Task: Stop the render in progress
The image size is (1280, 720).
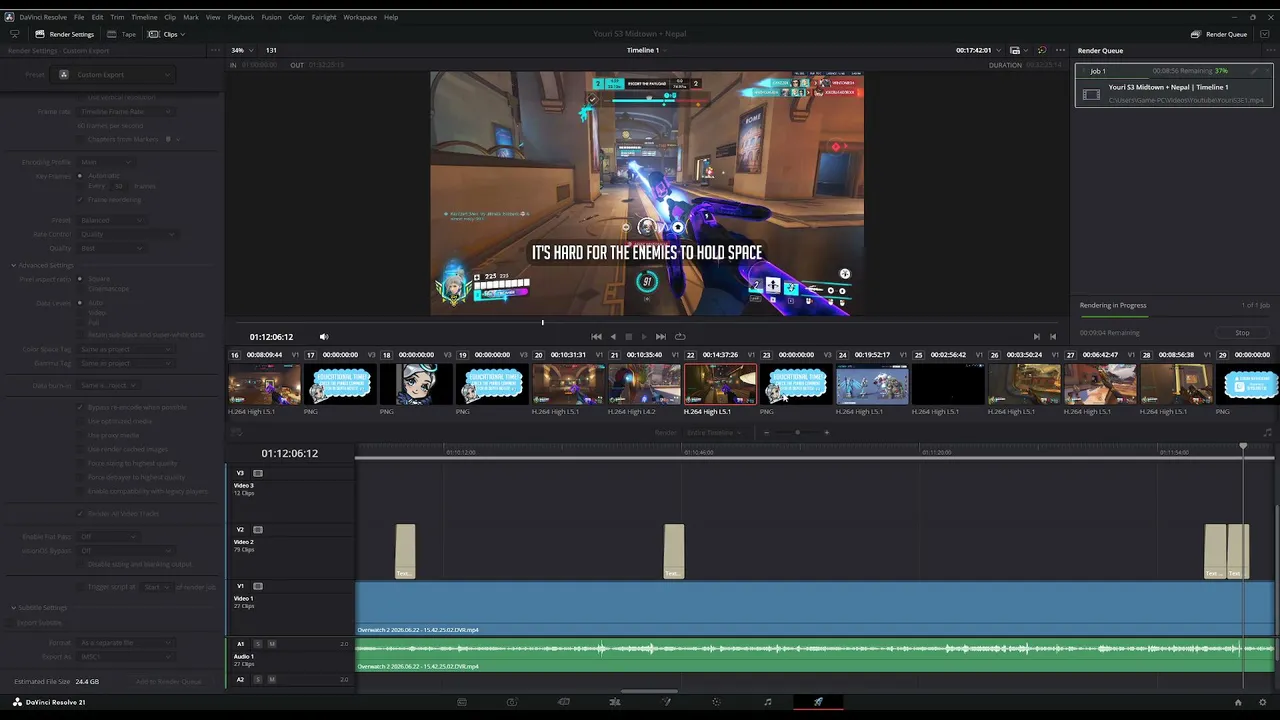Action: 1242,333
